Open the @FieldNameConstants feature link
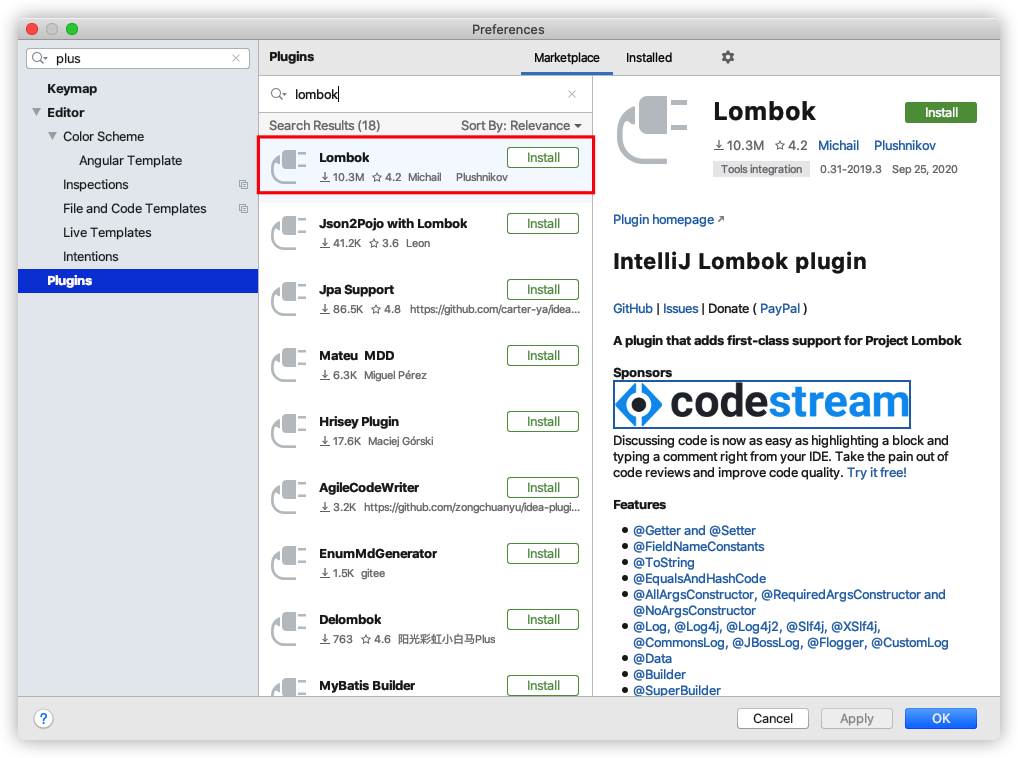This screenshot has width=1018, height=758. [x=699, y=546]
